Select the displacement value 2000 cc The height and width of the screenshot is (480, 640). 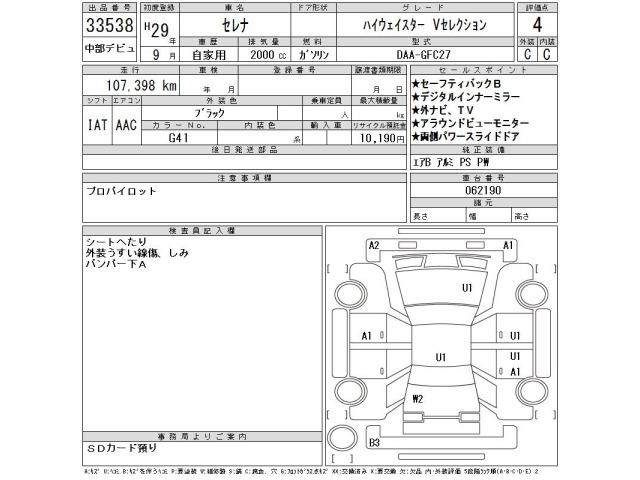[268, 55]
